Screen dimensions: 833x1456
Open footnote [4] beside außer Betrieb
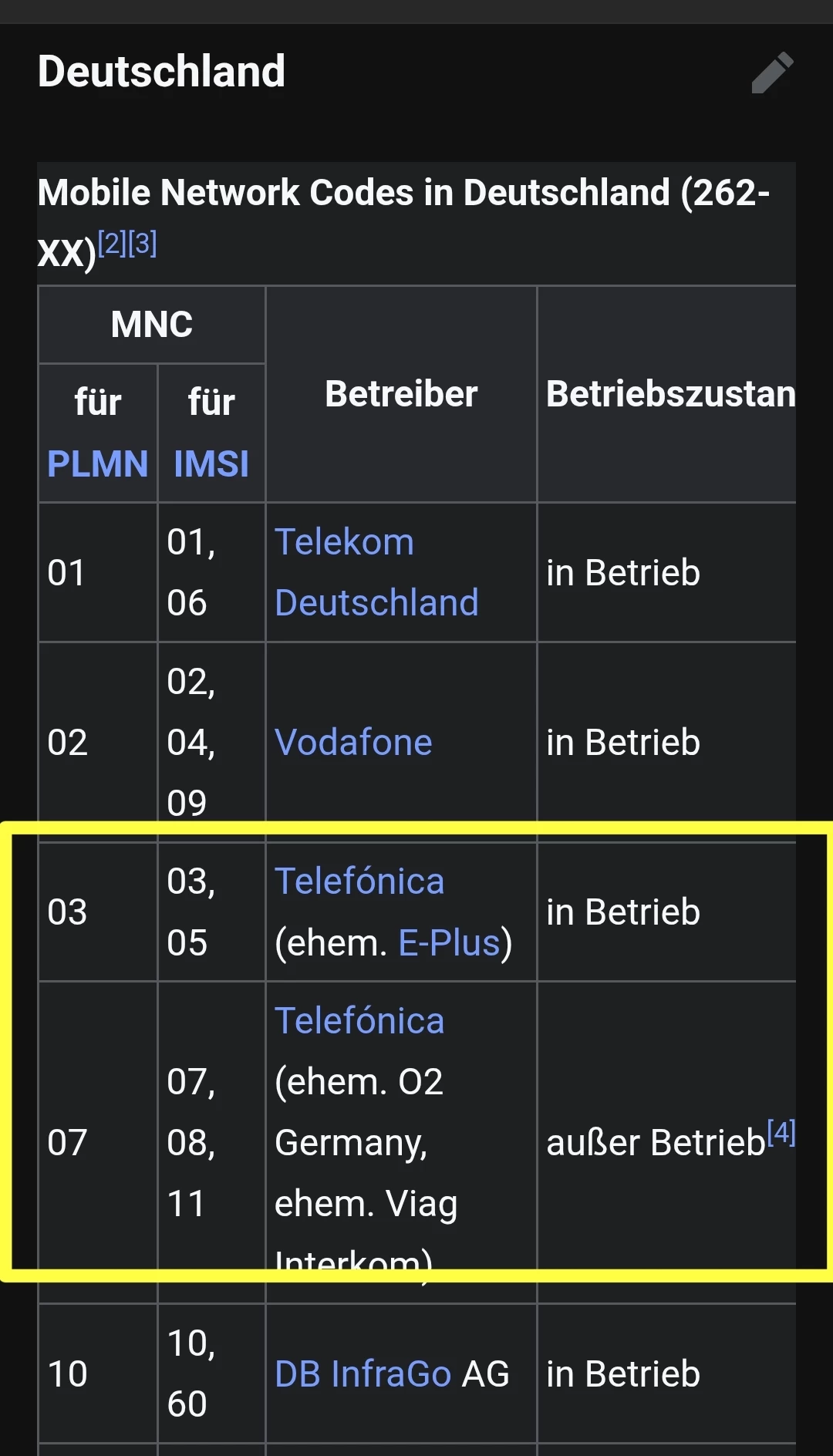coord(781,1132)
